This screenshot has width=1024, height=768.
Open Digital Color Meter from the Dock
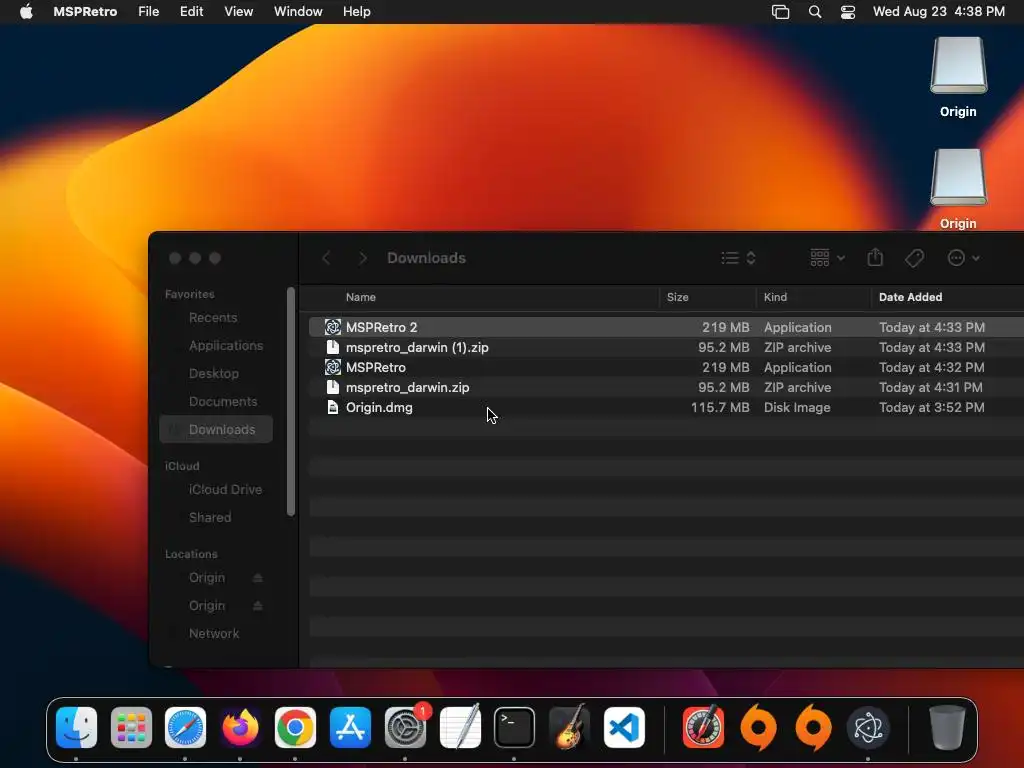pos(703,727)
